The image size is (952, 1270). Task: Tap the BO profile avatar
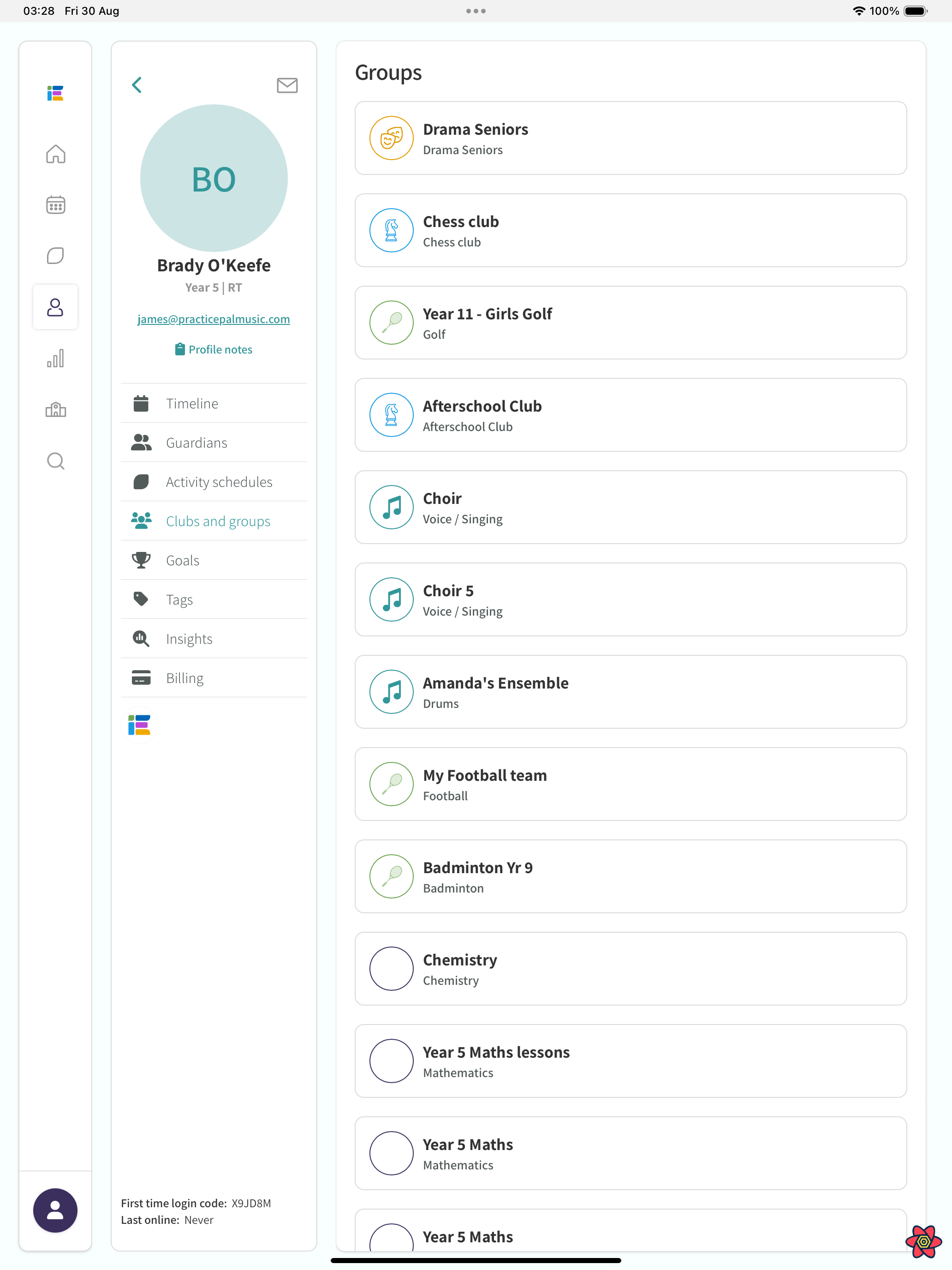tap(214, 178)
